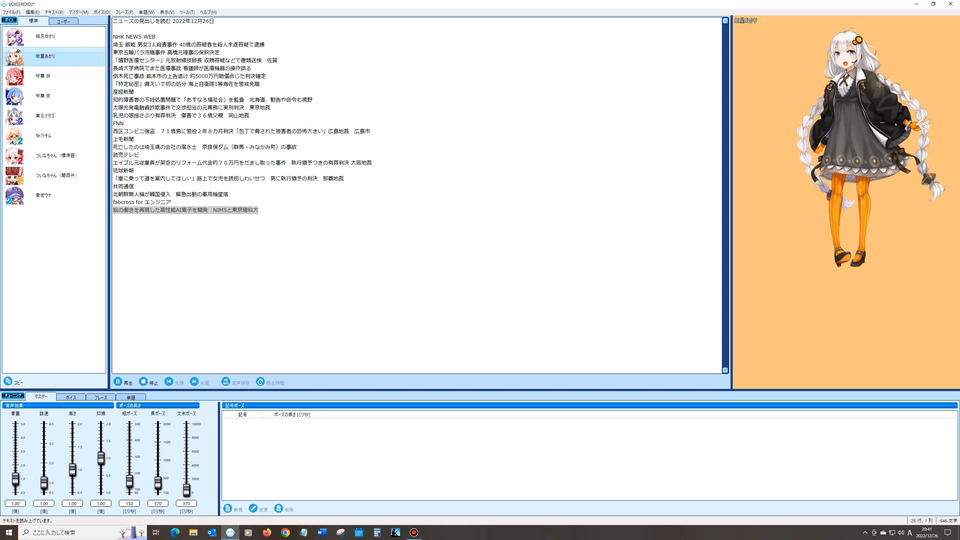Click the 'NHK NEWS WEB' line in editor
The height and width of the screenshot is (540, 960).
(134, 37)
